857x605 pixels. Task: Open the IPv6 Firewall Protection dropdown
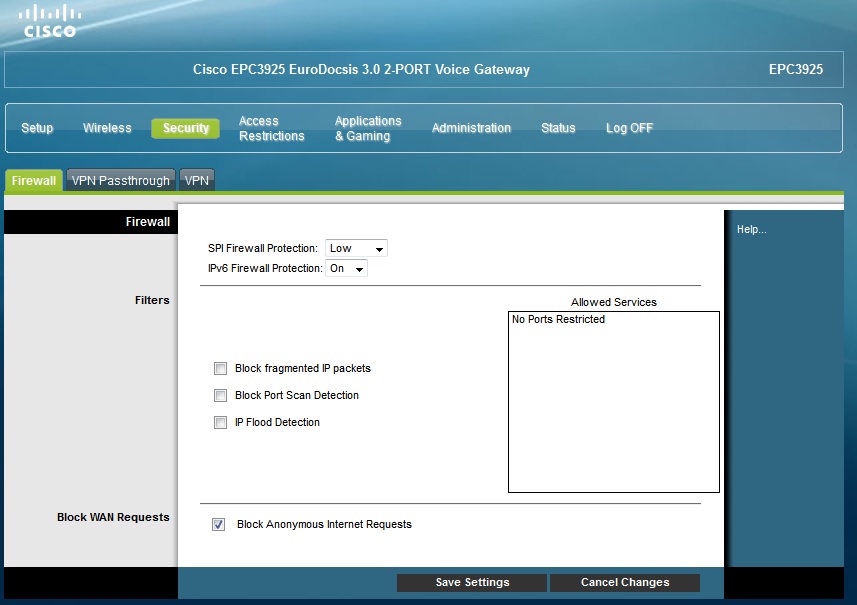pos(347,268)
